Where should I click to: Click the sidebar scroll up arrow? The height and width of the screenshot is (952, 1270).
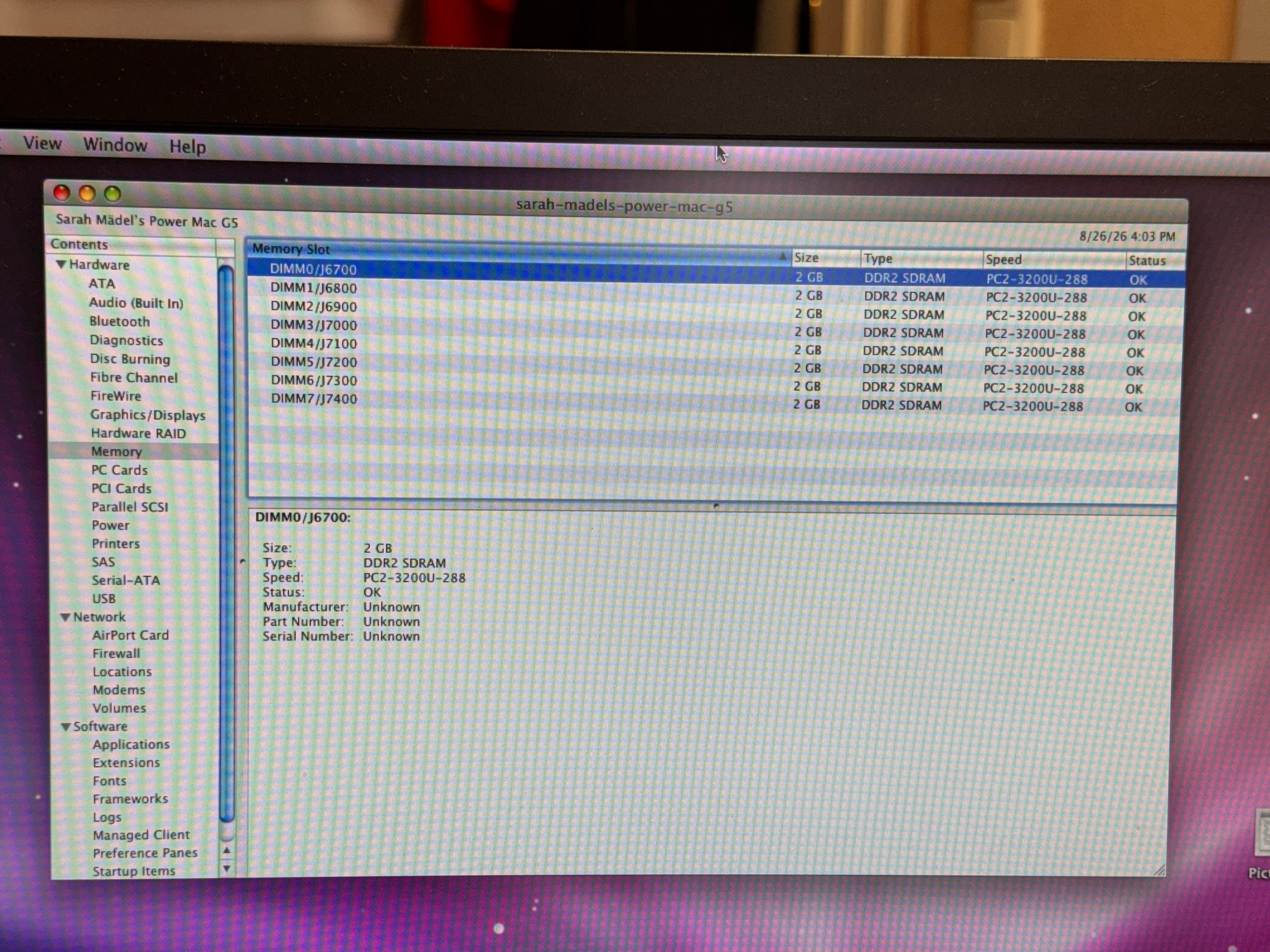click(227, 851)
